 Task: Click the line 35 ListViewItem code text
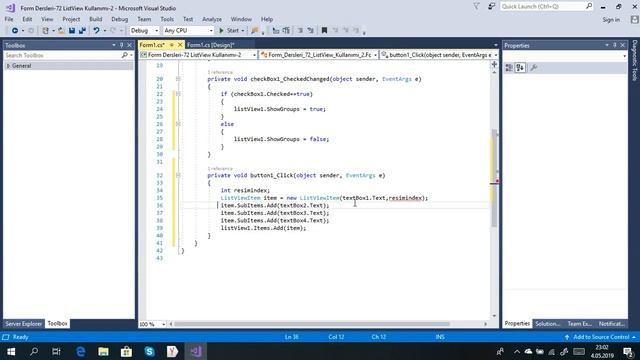click(324, 198)
